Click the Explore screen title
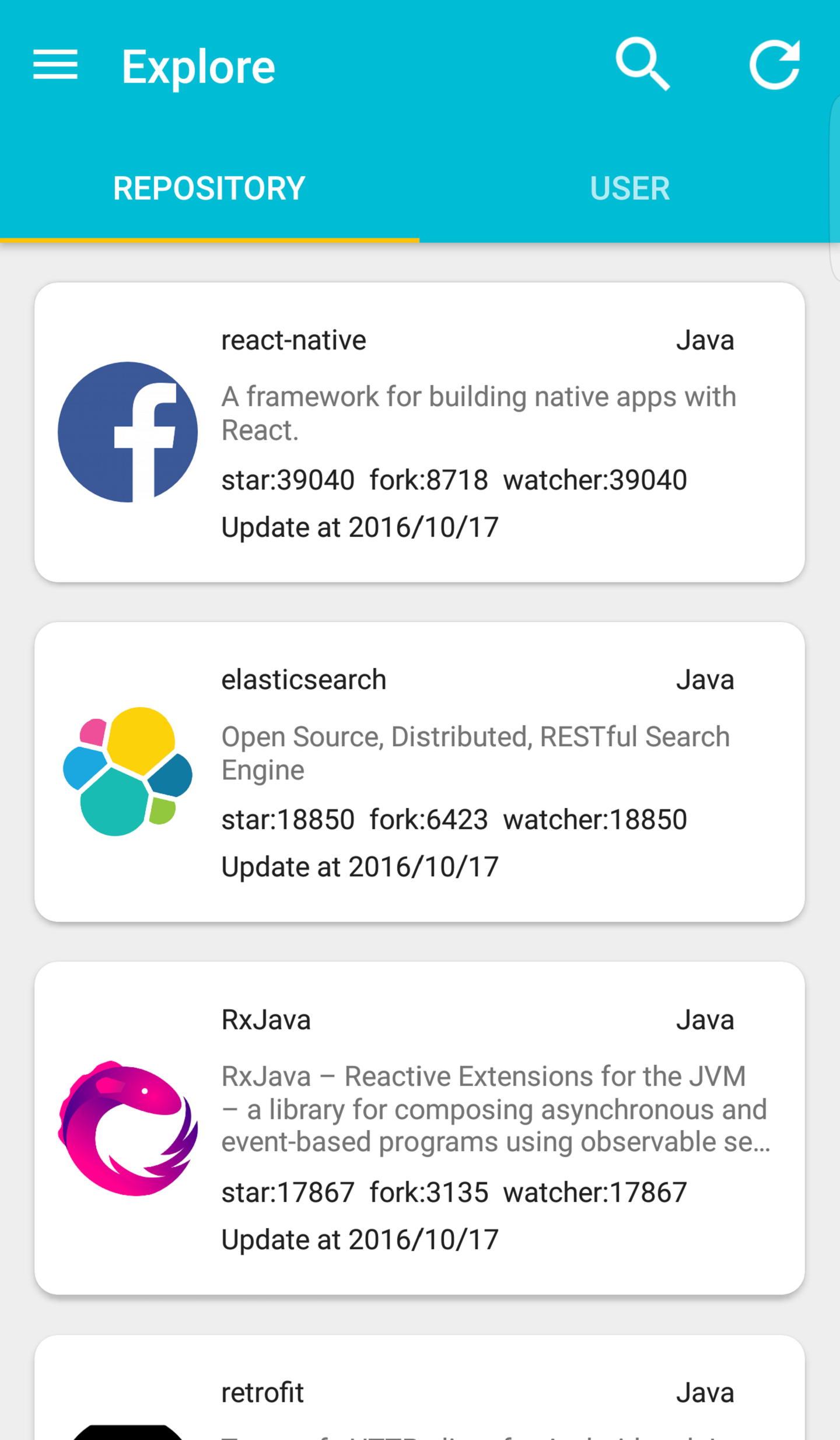The width and height of the screenshot is (840, 1440). point(198,67)
